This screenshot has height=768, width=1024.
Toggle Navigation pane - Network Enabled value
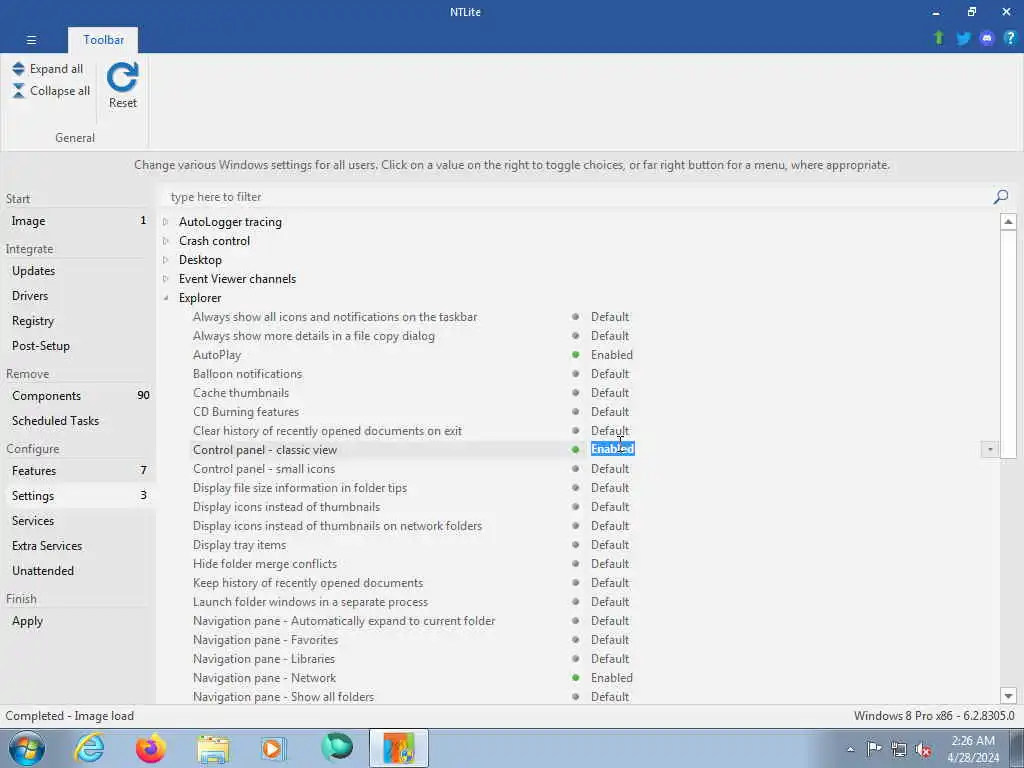pyautogui.click(x=611, y=678)
